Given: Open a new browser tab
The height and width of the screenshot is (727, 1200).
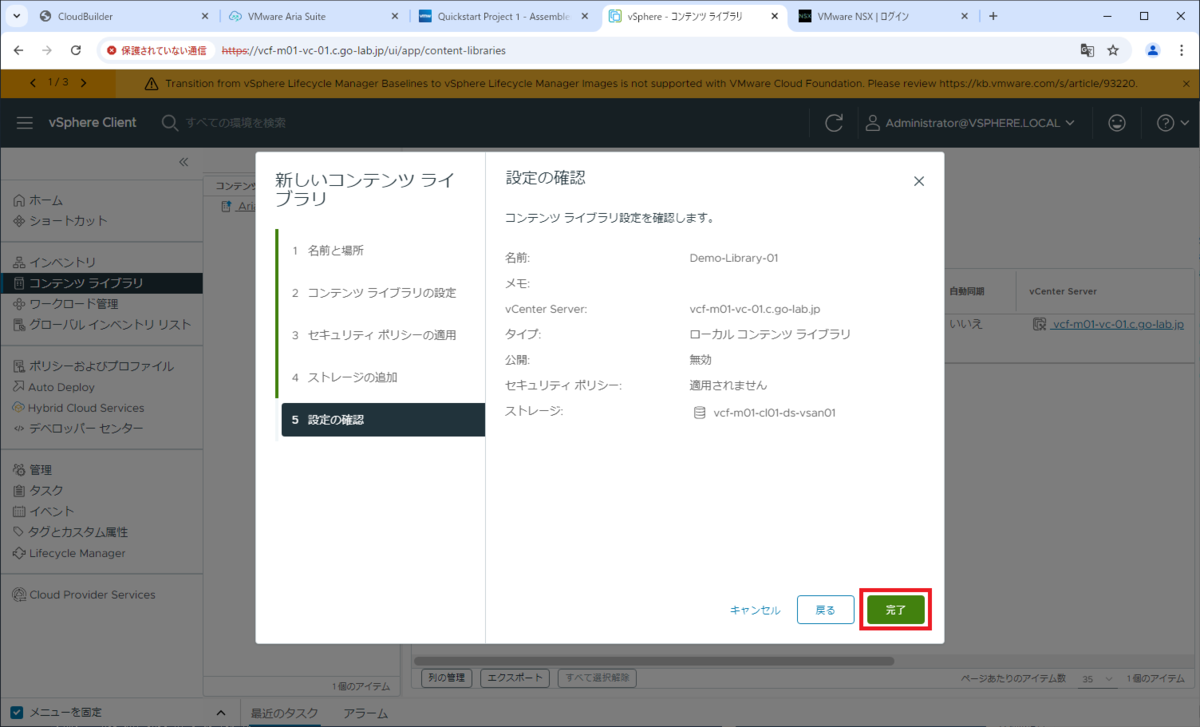Looking at the screenshot, I should (993, 17).
